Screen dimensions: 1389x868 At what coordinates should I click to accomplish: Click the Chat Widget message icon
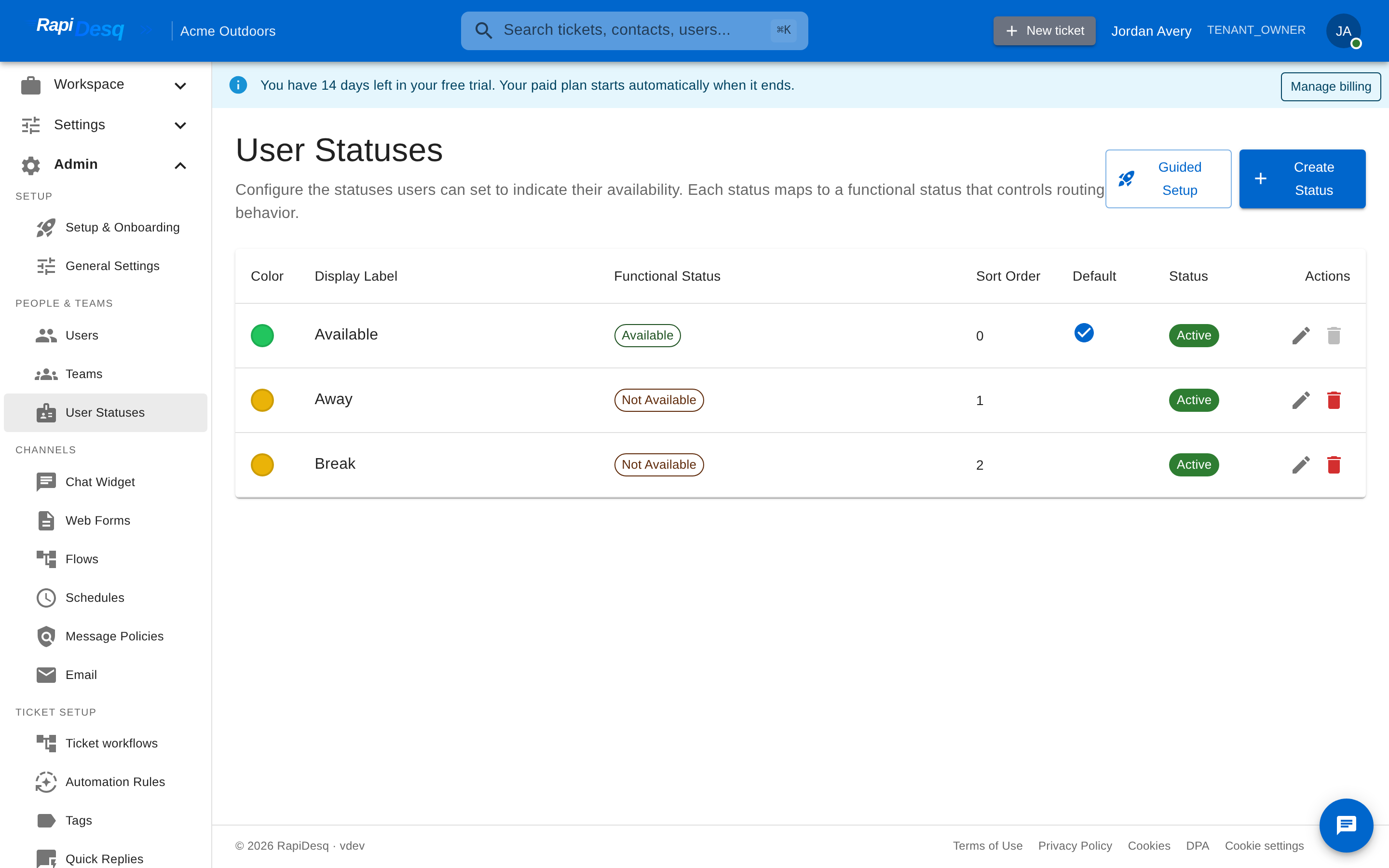coord(46,482)
